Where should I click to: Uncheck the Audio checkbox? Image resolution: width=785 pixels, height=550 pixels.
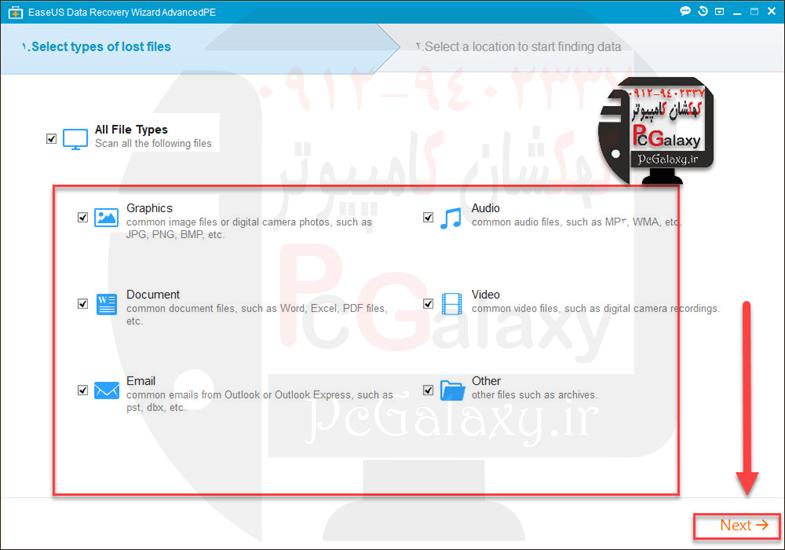(x=428, y=217)
